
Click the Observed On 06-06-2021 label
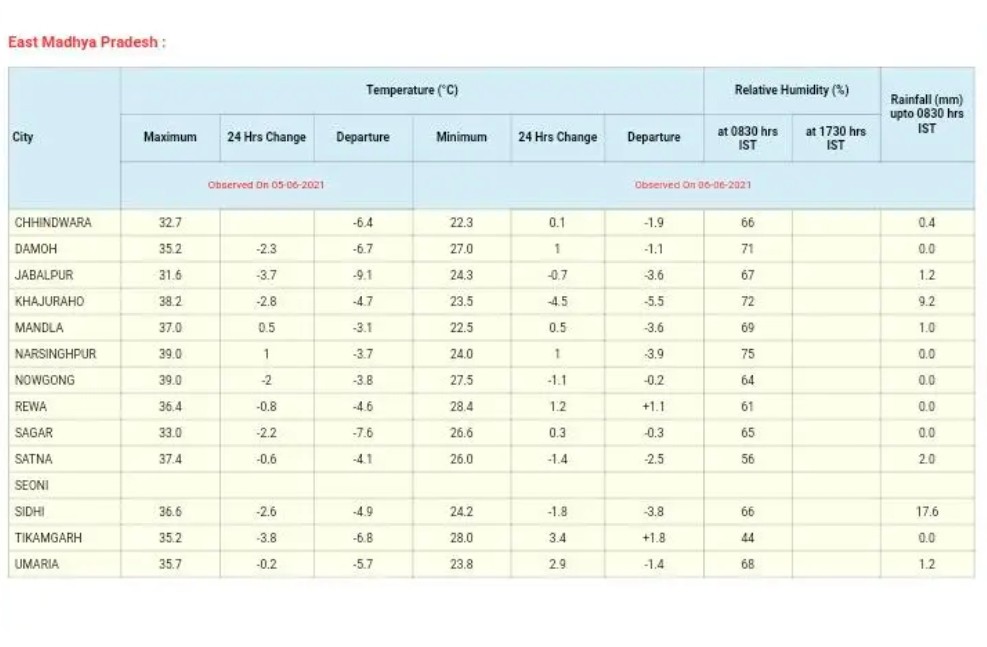[693, 185]
